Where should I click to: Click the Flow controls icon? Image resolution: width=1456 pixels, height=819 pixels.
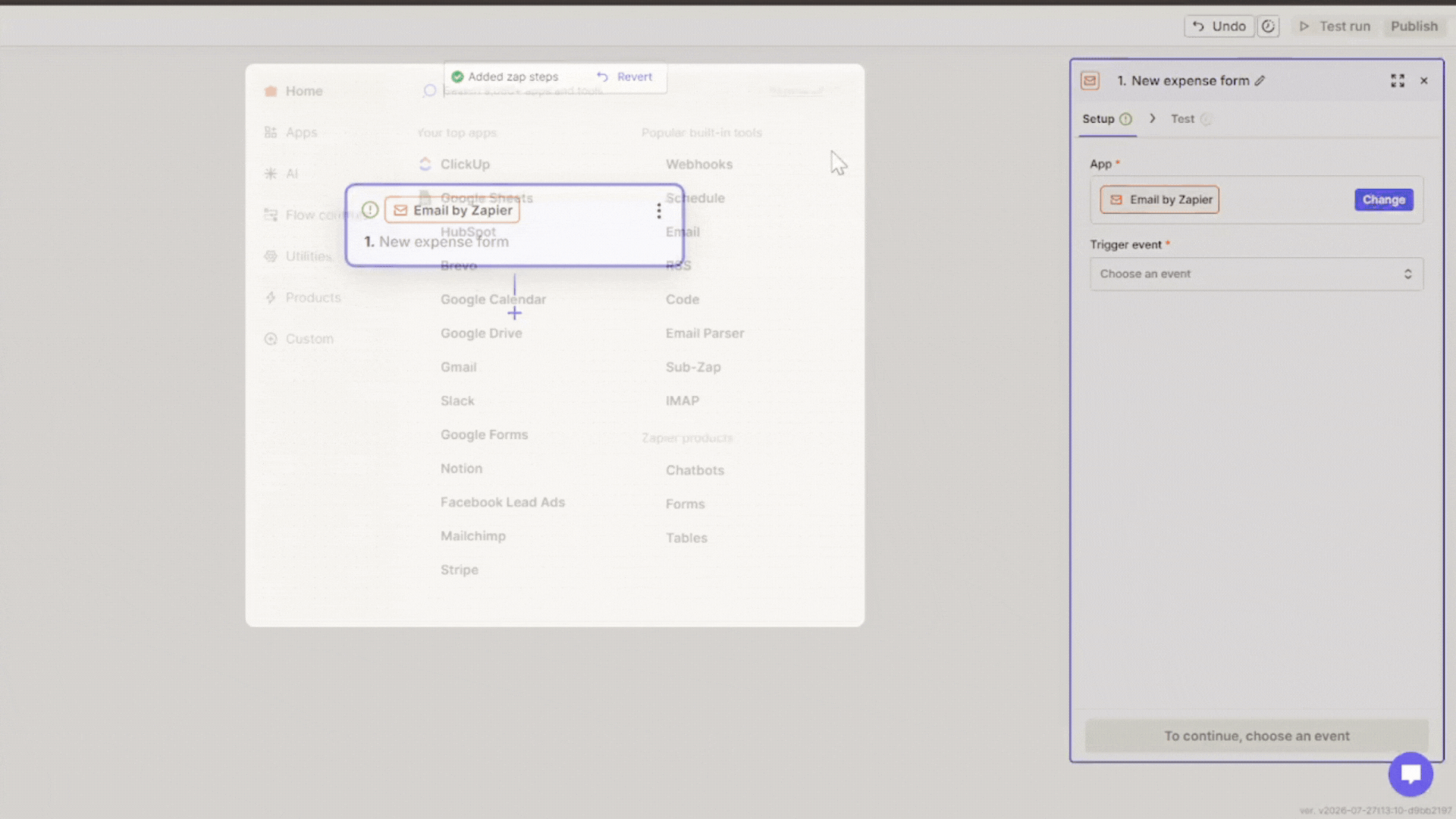[x=271, y=215]
